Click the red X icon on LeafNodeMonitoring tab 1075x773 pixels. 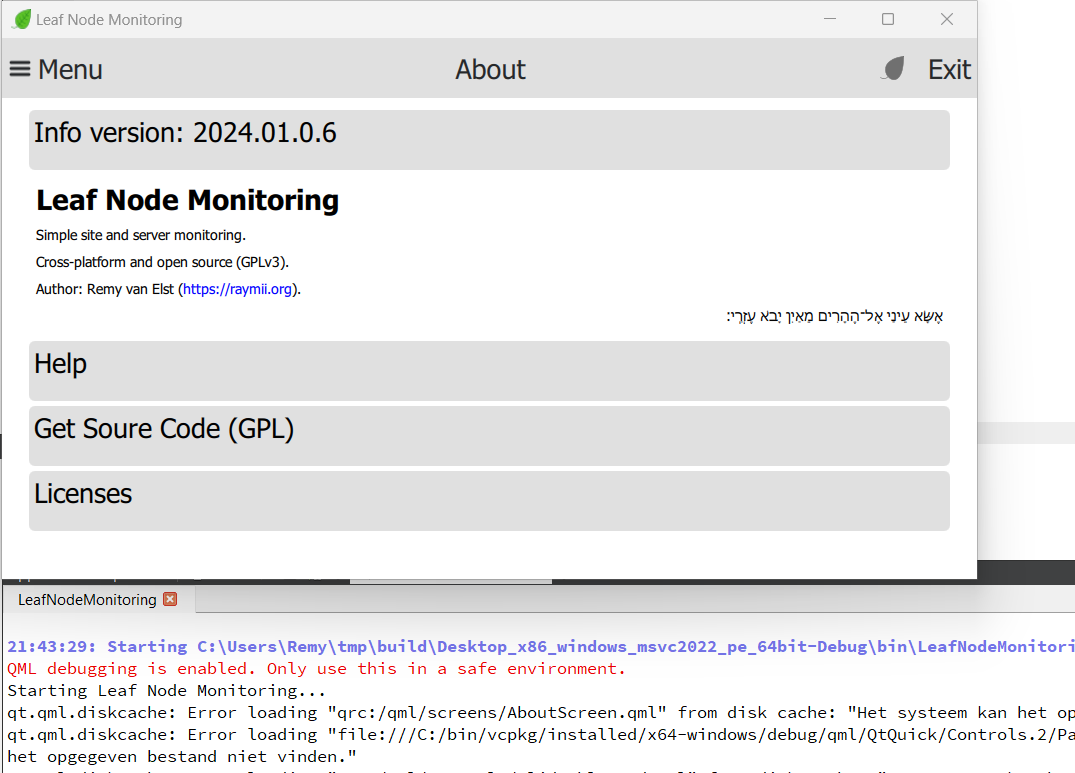(x=170, y=600)
